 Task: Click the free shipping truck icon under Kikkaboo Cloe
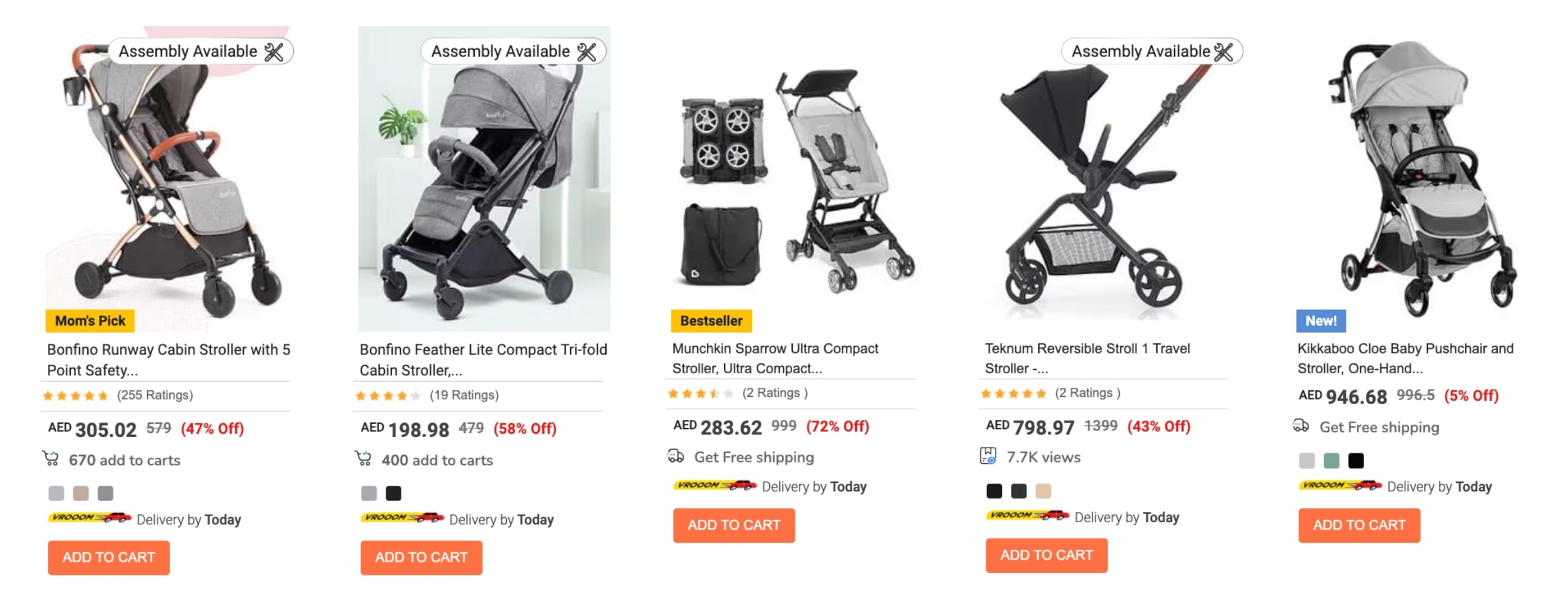(1301, 426)
